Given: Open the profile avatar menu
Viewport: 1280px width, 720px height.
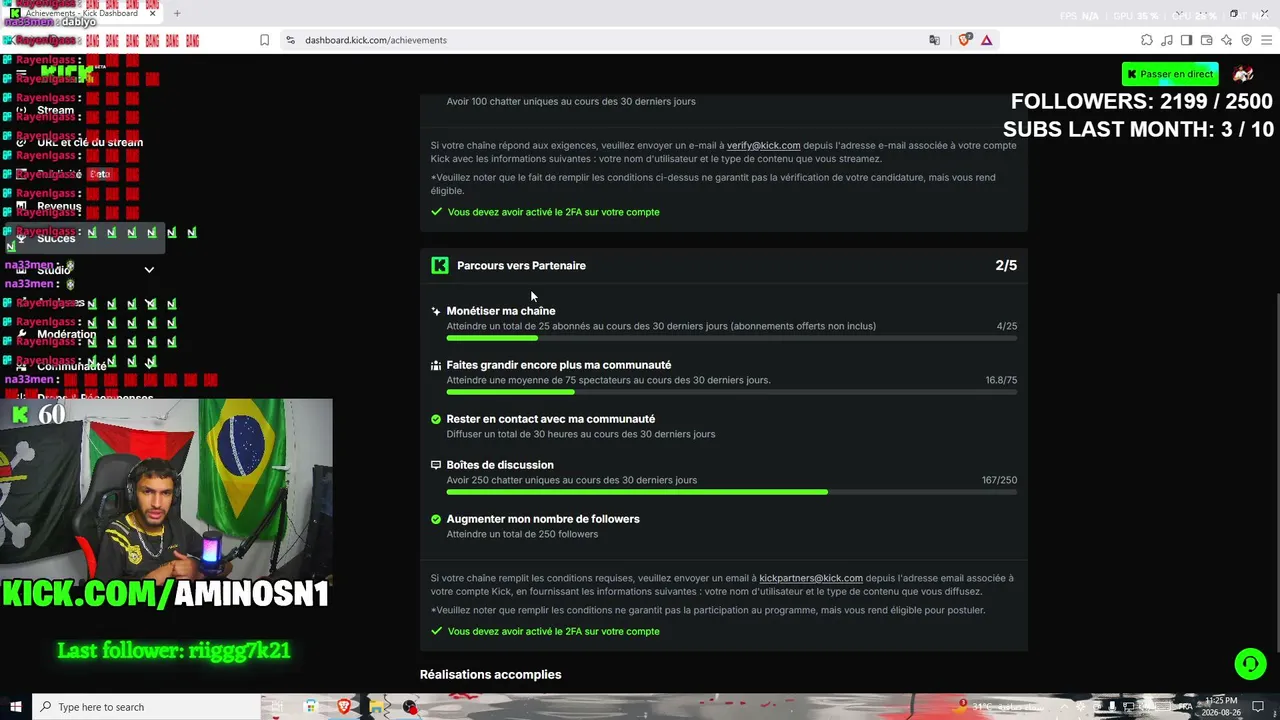Looking at the screenshot, I should pos(1243,74).
